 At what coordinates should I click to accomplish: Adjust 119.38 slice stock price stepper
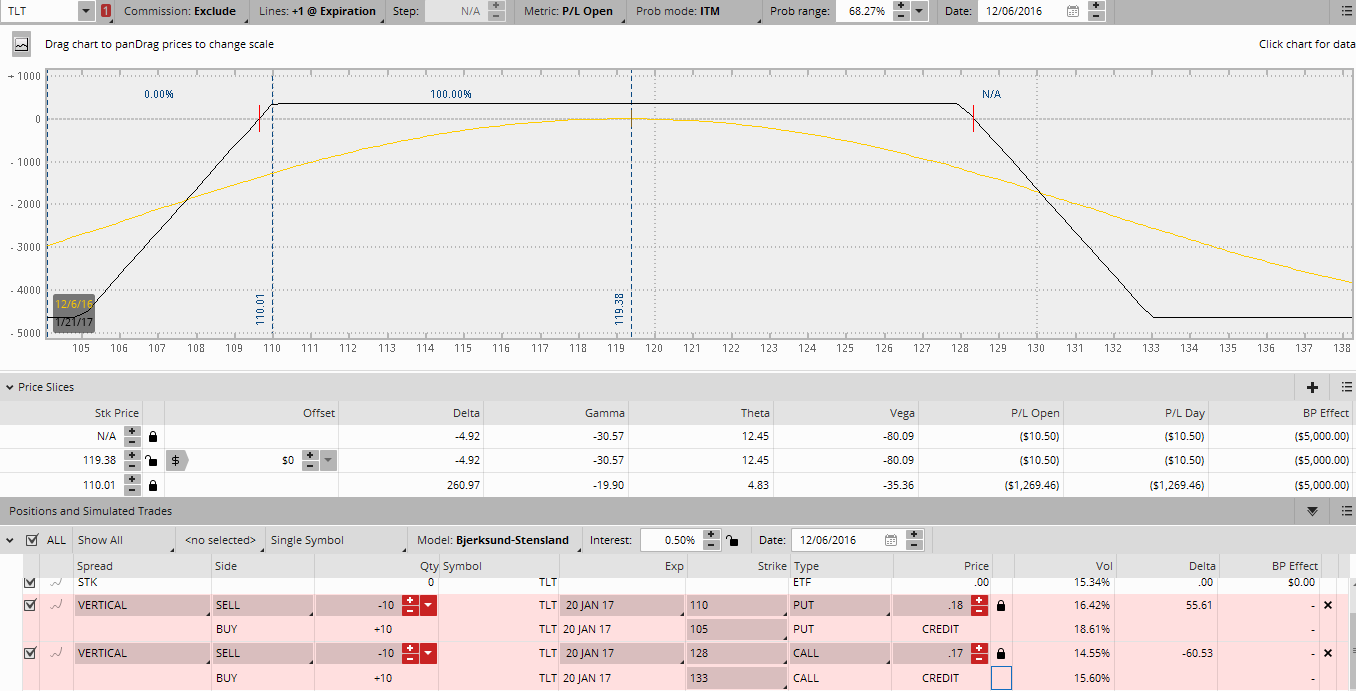(133, 460)
